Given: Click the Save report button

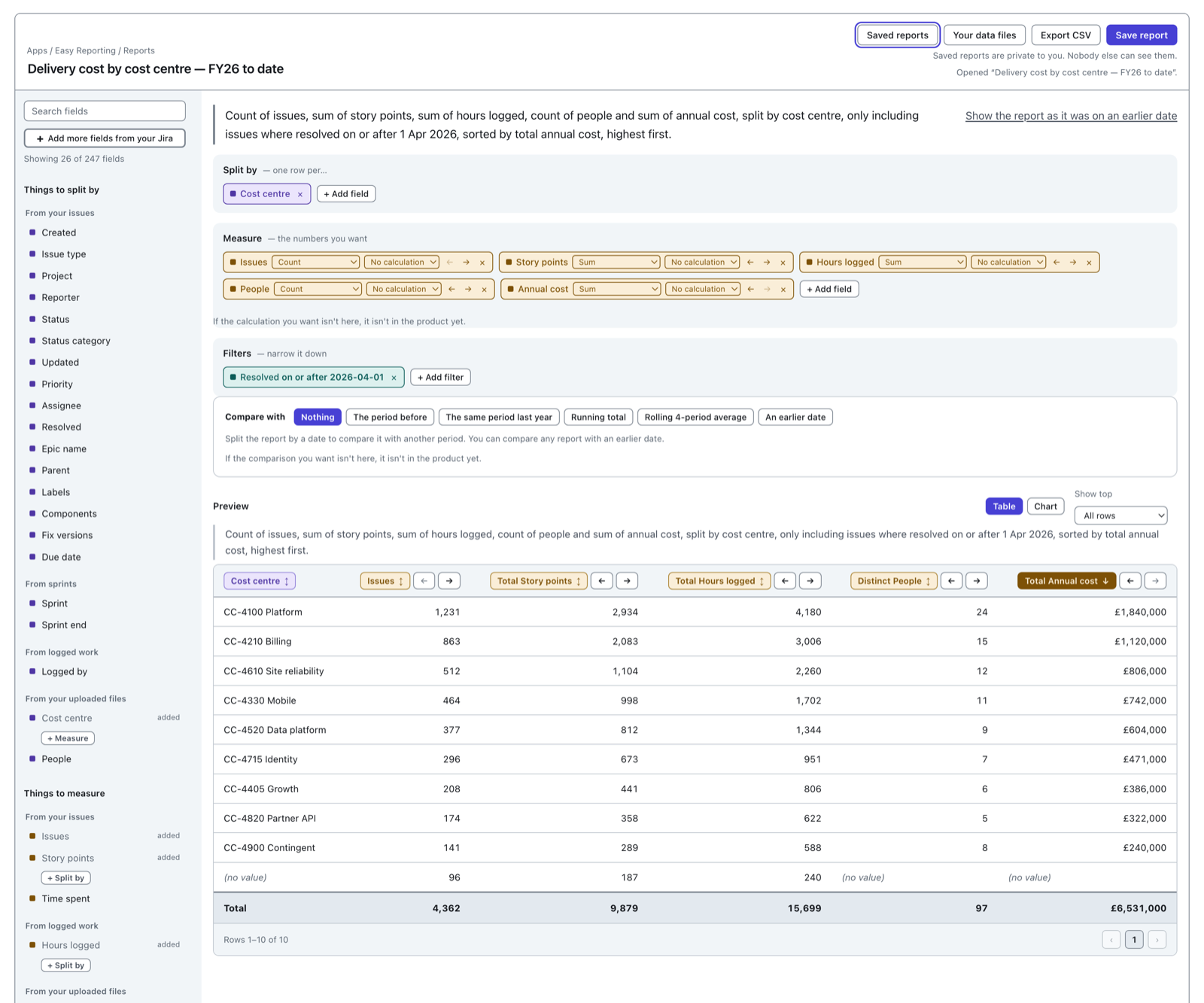Looking at the screenshot, I should point(1142,35).
